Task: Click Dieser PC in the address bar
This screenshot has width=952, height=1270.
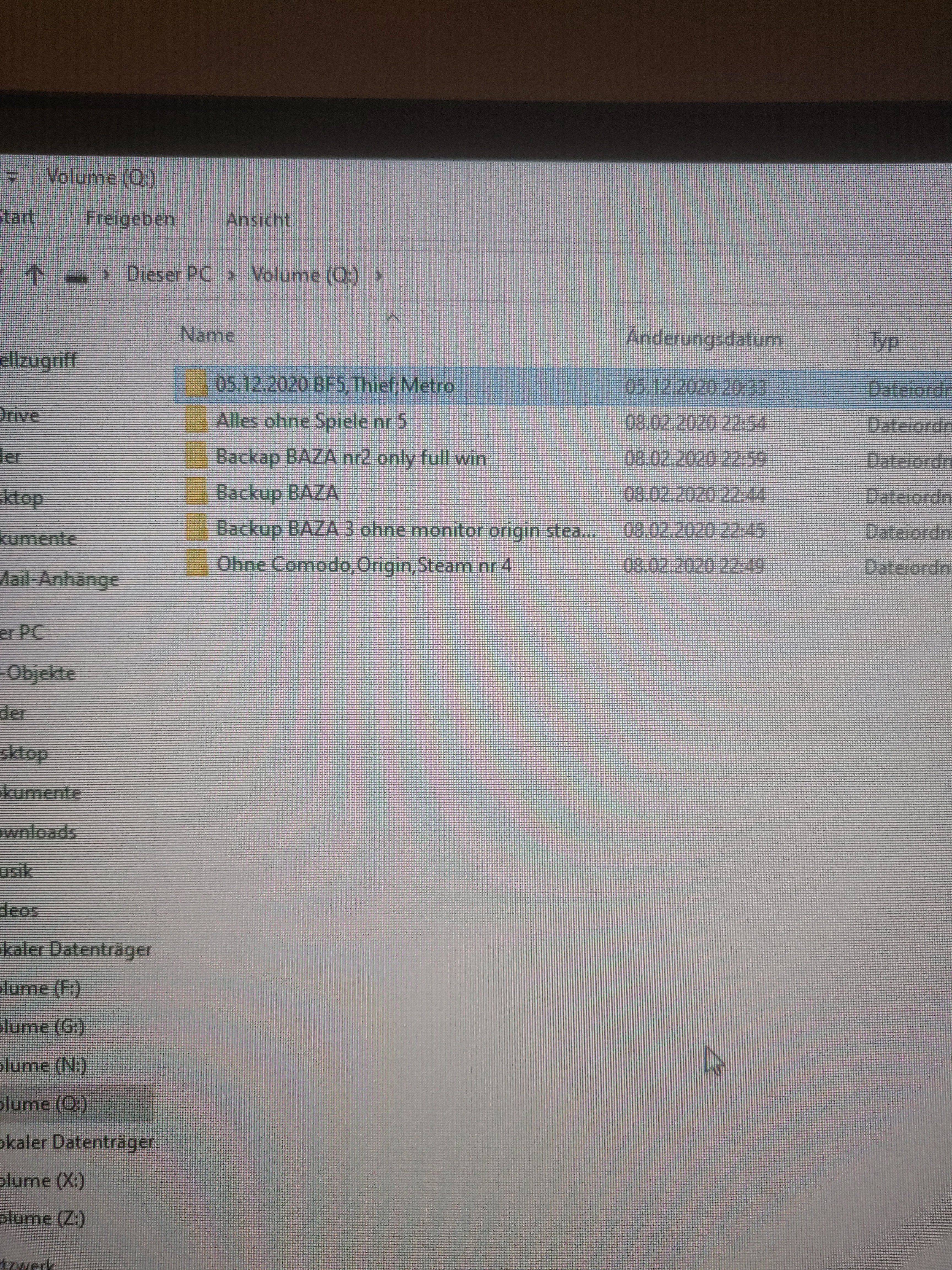Action: (x=169, y=275)
